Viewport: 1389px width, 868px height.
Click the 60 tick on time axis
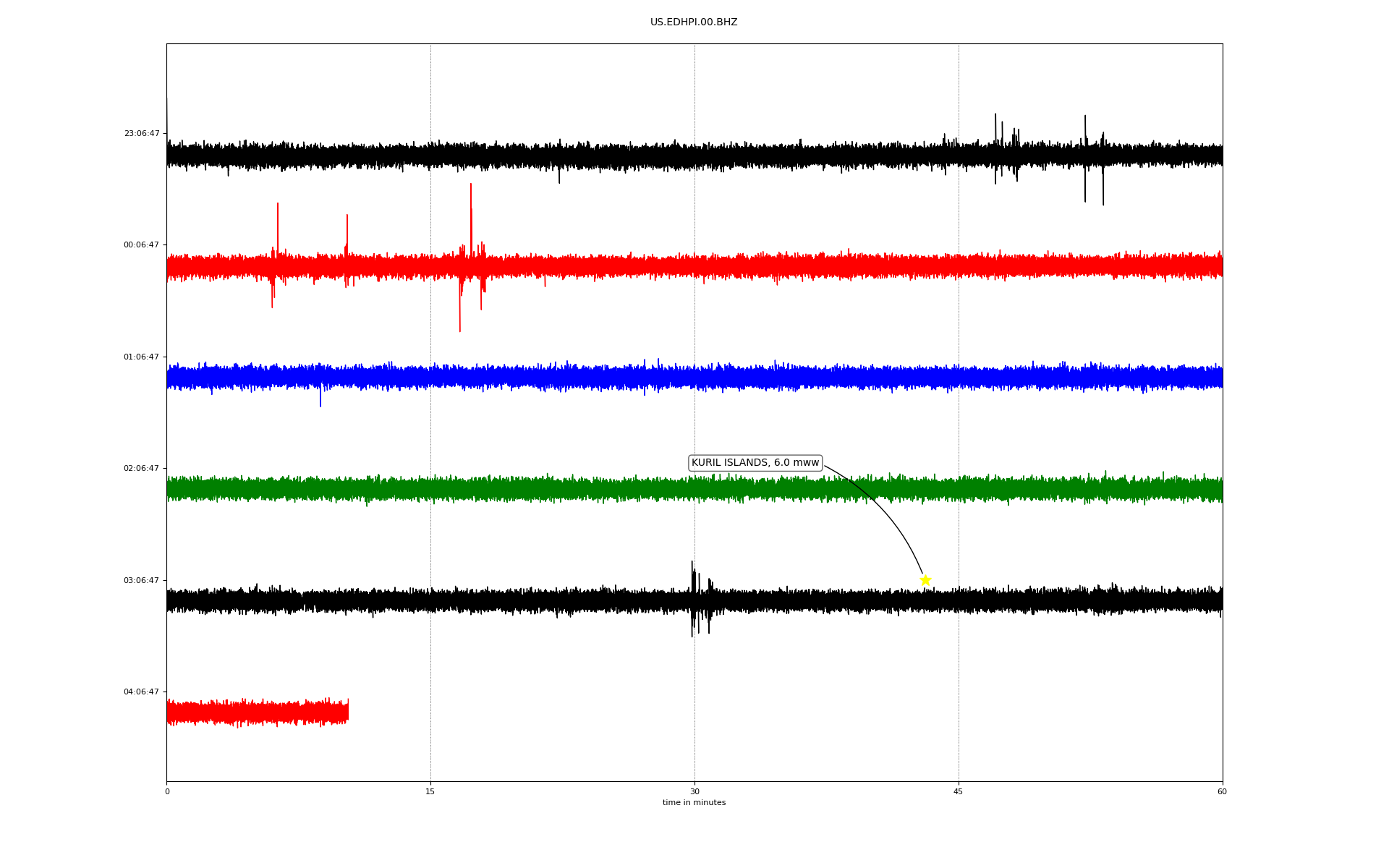[x=1222, y=791]
